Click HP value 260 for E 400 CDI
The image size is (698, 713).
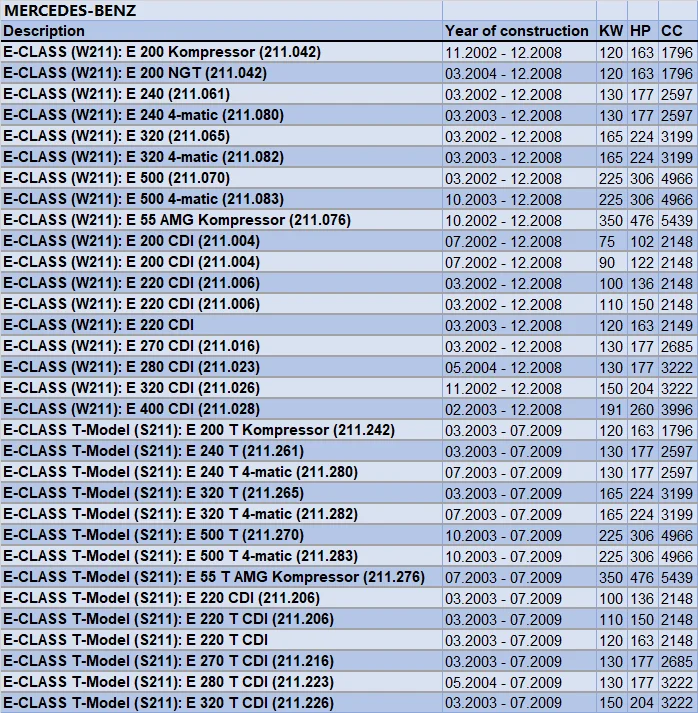(643, 409)
